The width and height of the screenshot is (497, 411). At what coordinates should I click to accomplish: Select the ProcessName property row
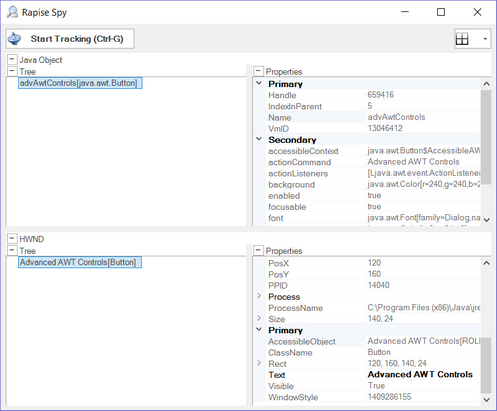(x=373, y=308)
